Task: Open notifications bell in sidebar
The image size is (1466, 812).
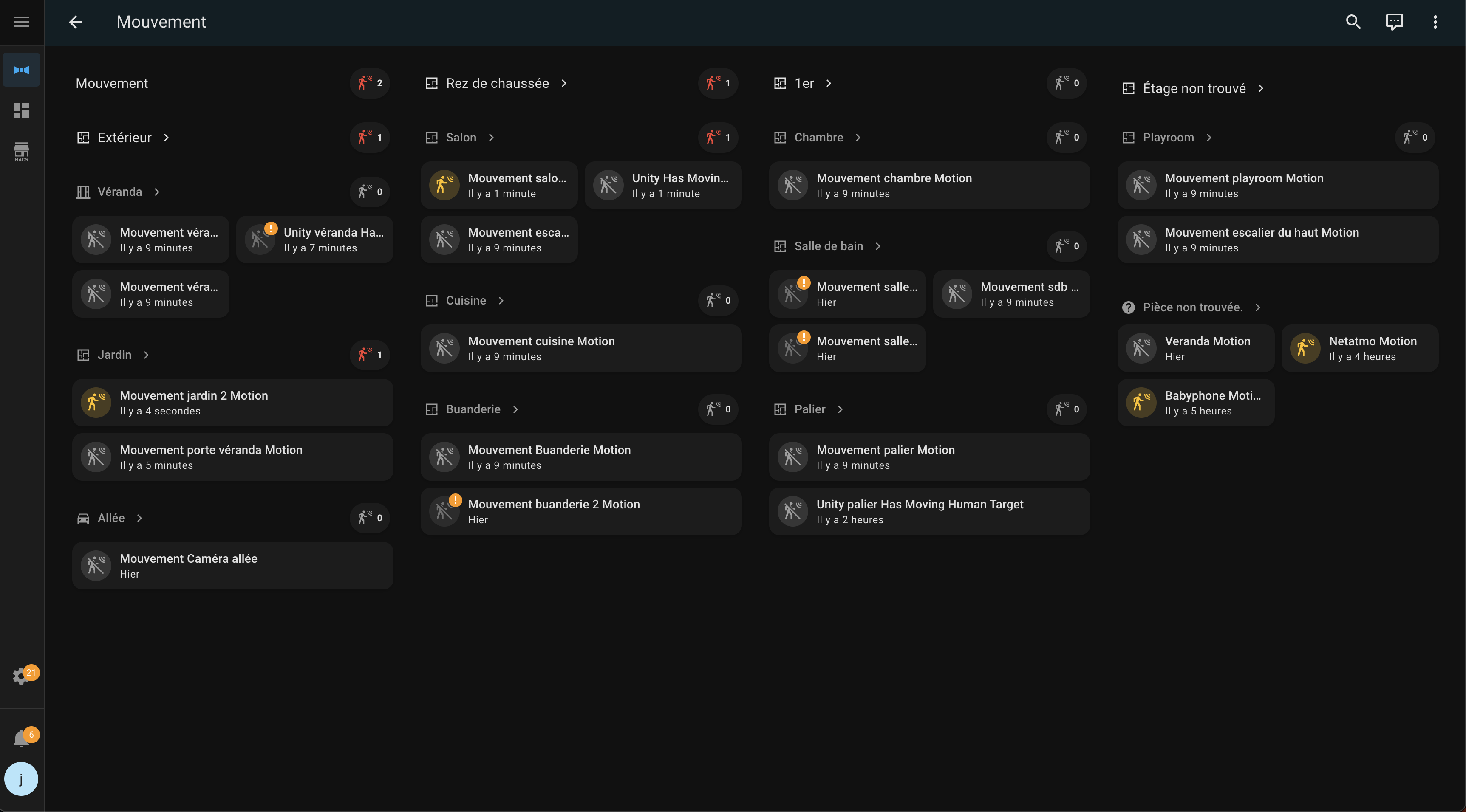Action: (x=21, y=738)
